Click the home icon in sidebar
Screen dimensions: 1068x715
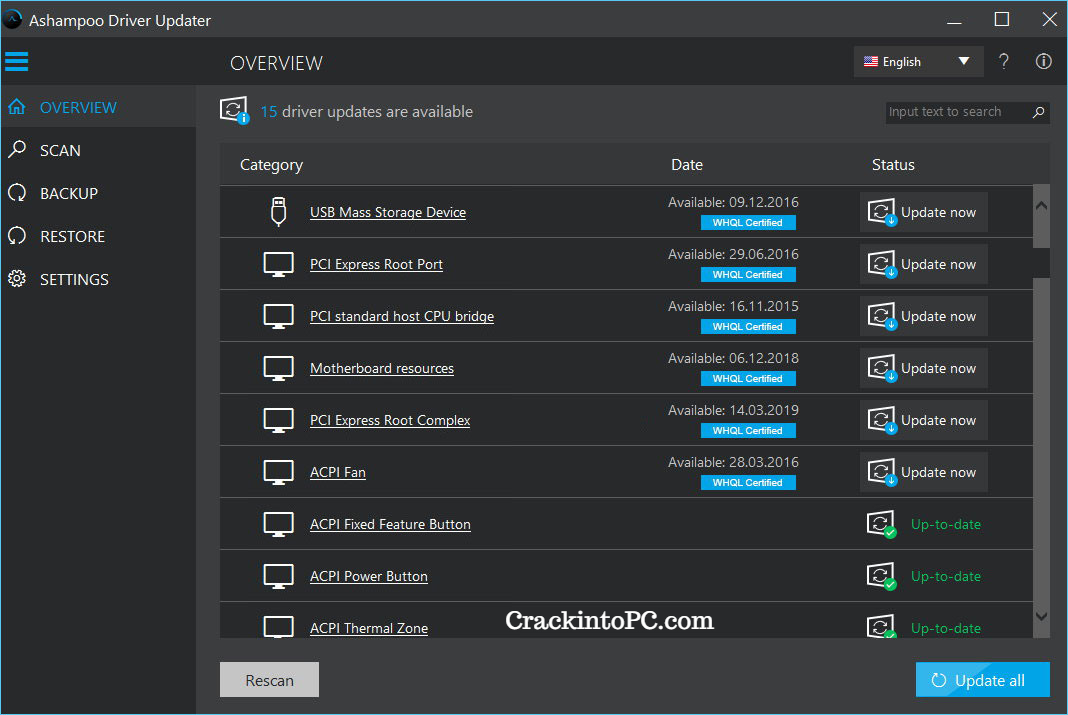[x=17, y=107]
